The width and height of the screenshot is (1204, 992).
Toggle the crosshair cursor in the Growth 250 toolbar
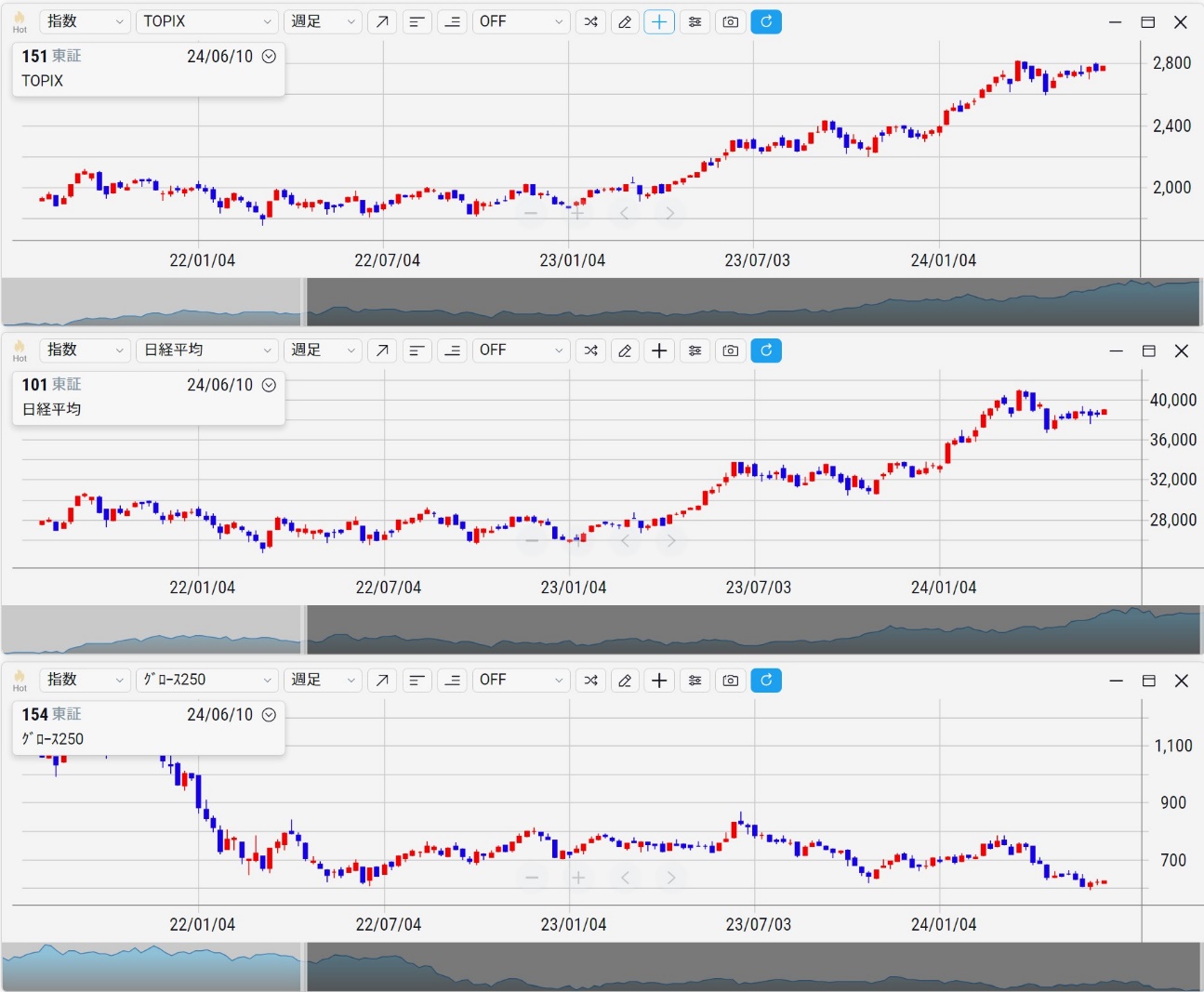click(x=659, y=681)
